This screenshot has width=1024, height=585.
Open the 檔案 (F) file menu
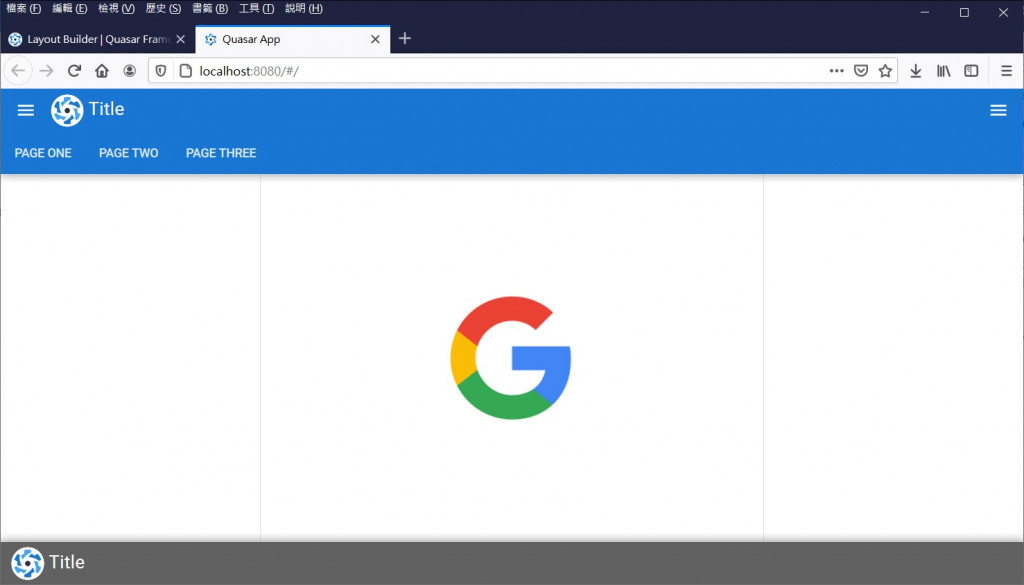24,8
